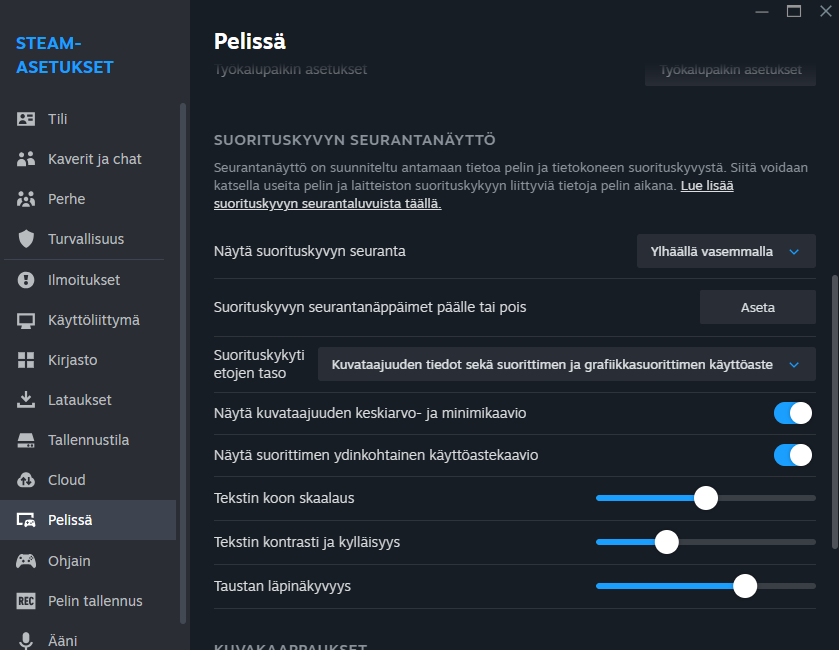839x650 pixels.
Task: Switch to the Perhe settings section
Action: click(x=66, y=199)
